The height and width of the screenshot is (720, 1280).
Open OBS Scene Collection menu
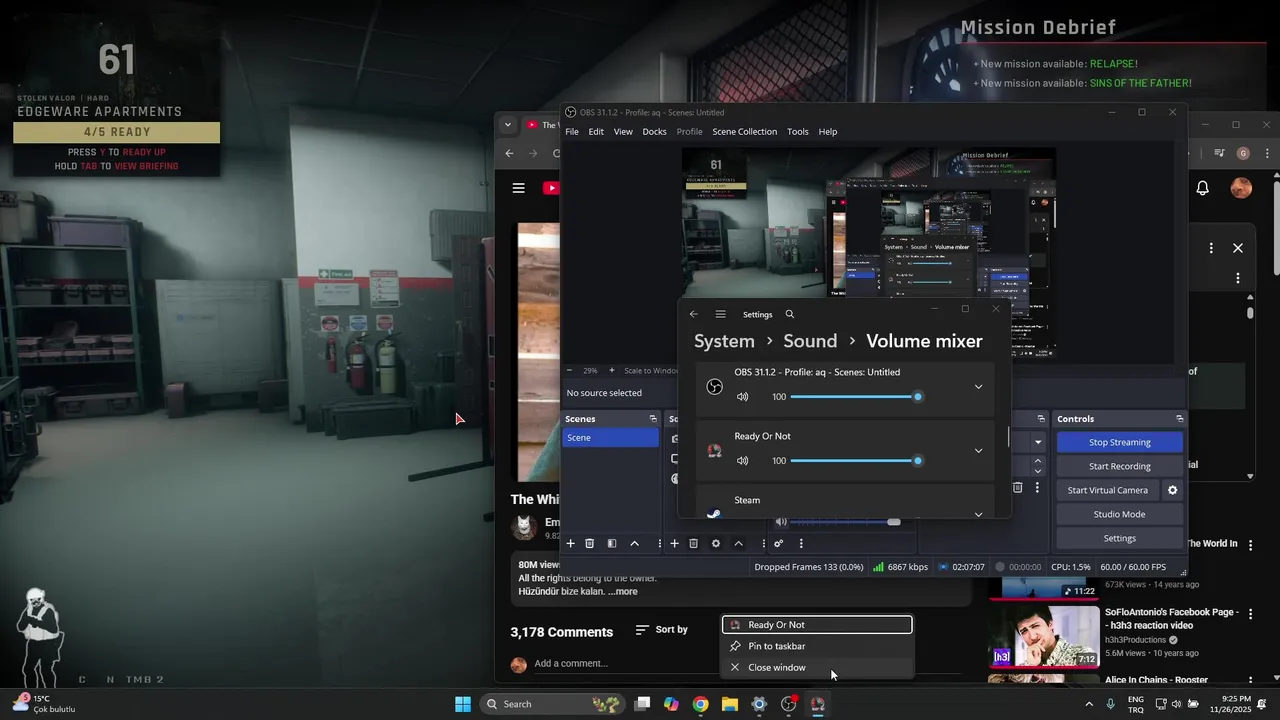coord(744,132)
